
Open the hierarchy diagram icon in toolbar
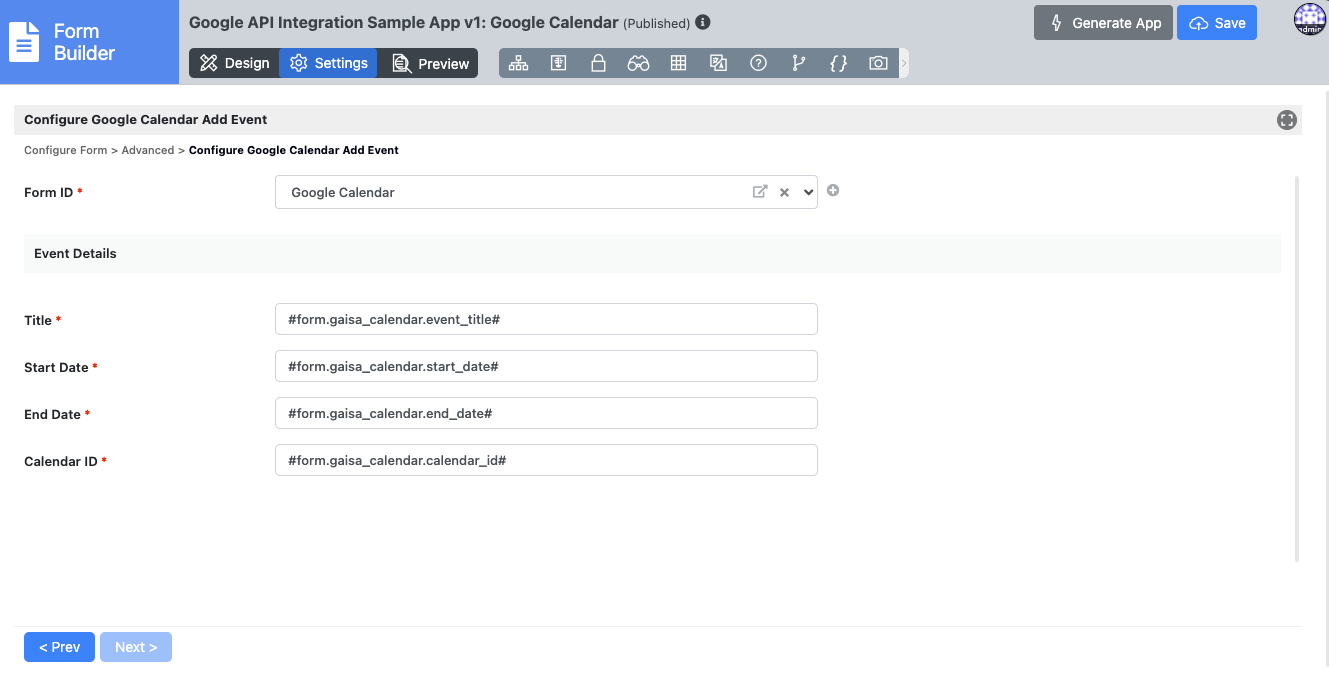(518, 63)
